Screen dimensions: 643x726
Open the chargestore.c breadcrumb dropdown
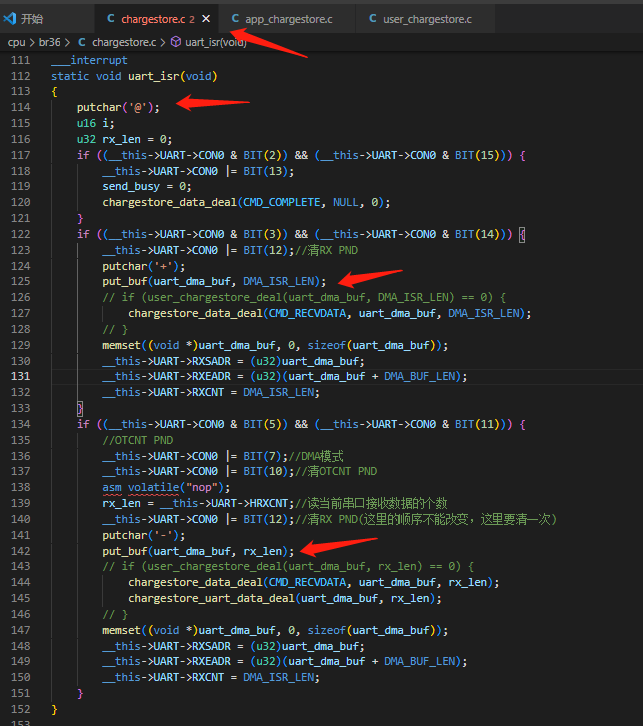[x=124, y=43]
